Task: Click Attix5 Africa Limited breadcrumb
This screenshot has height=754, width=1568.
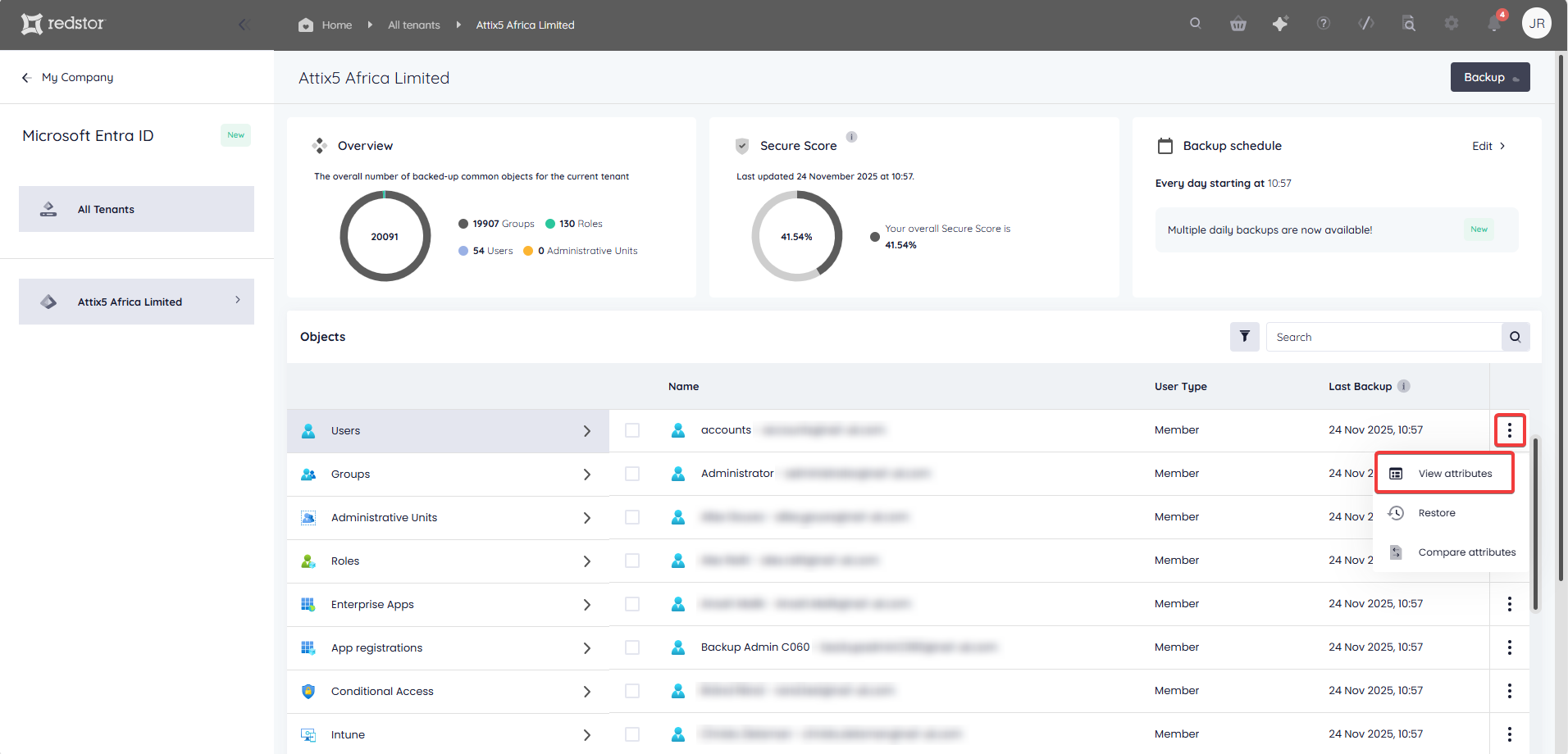Action: pyautogui.click(x=525, y=25)
